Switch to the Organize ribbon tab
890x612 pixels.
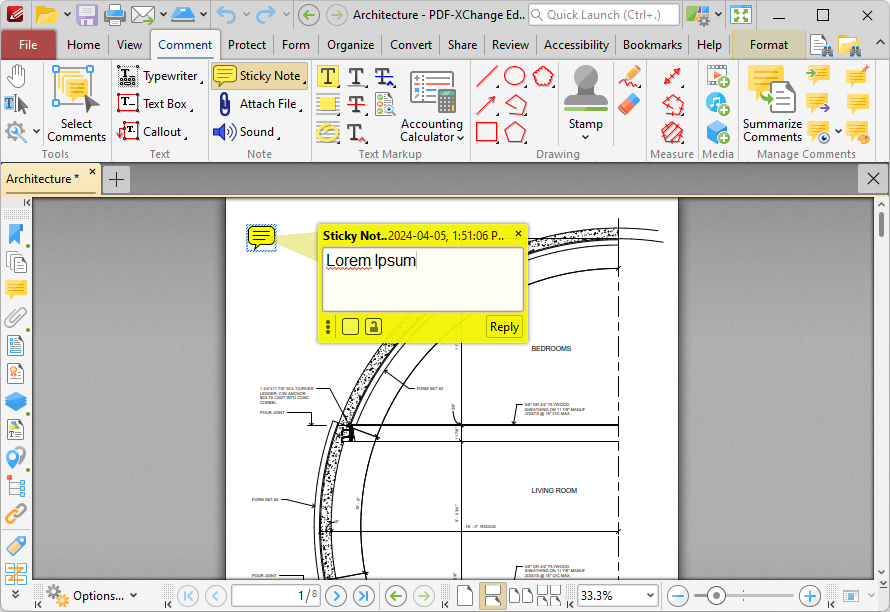(x=350, y=45)
